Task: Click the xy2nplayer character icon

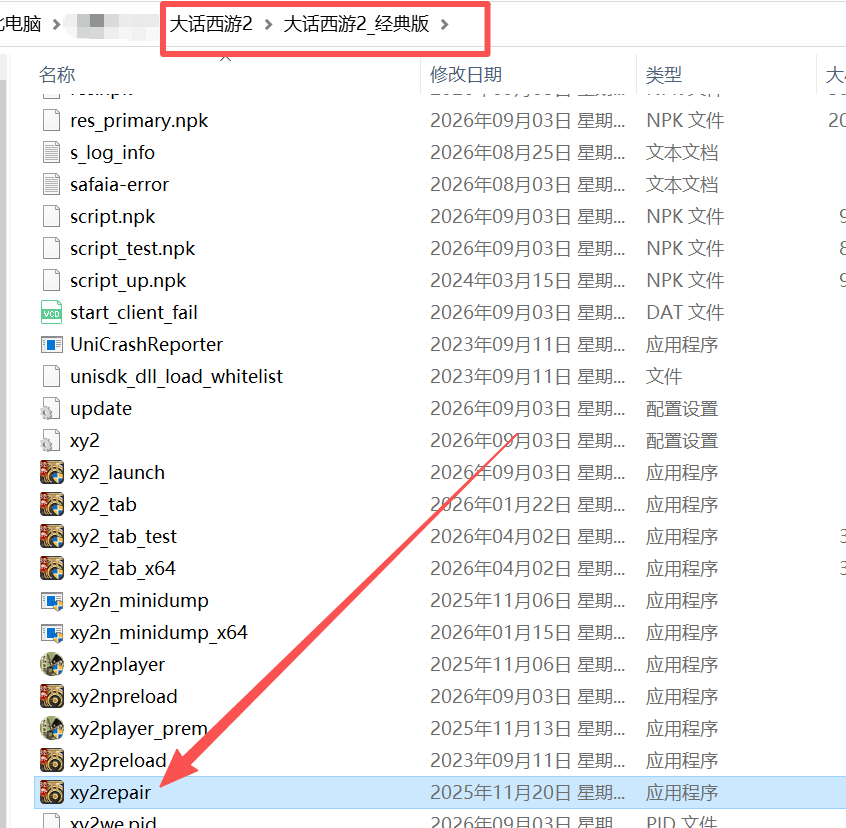Action: pos(52,665)
